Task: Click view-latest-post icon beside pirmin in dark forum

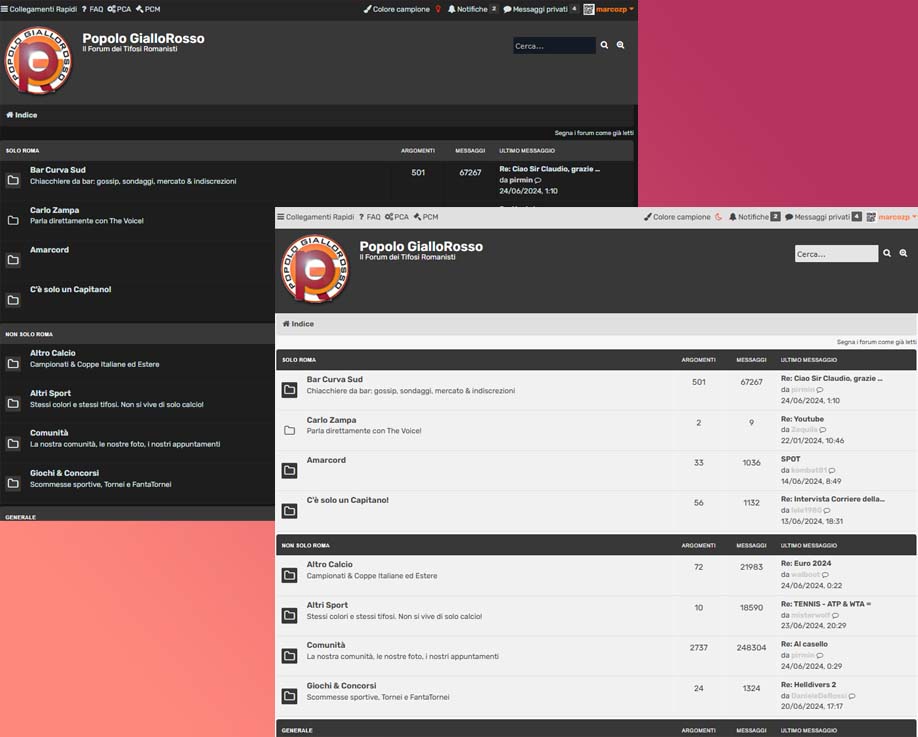Action: click(538, 180)
